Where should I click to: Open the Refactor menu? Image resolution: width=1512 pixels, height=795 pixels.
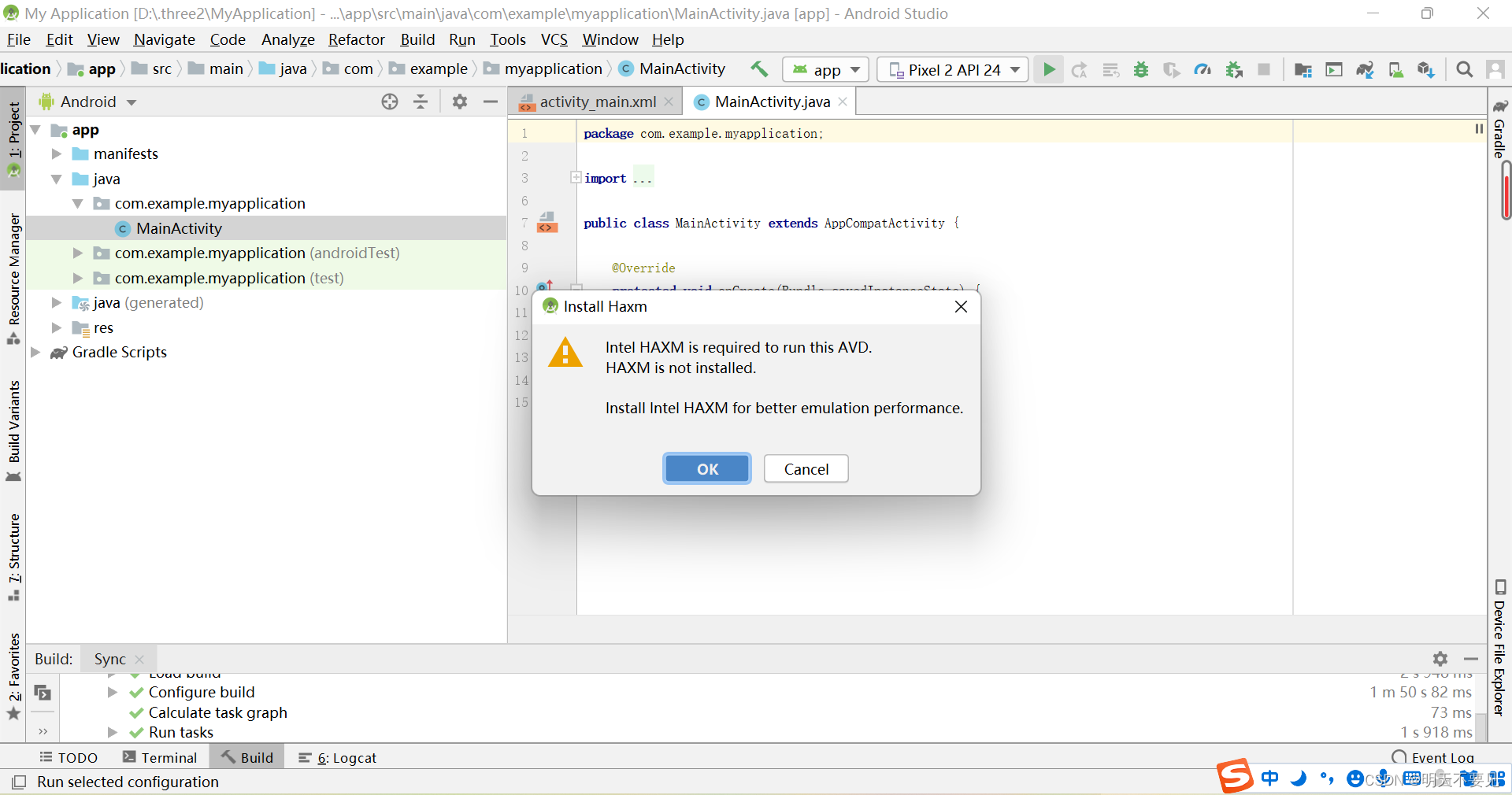(x=357, y=39)
